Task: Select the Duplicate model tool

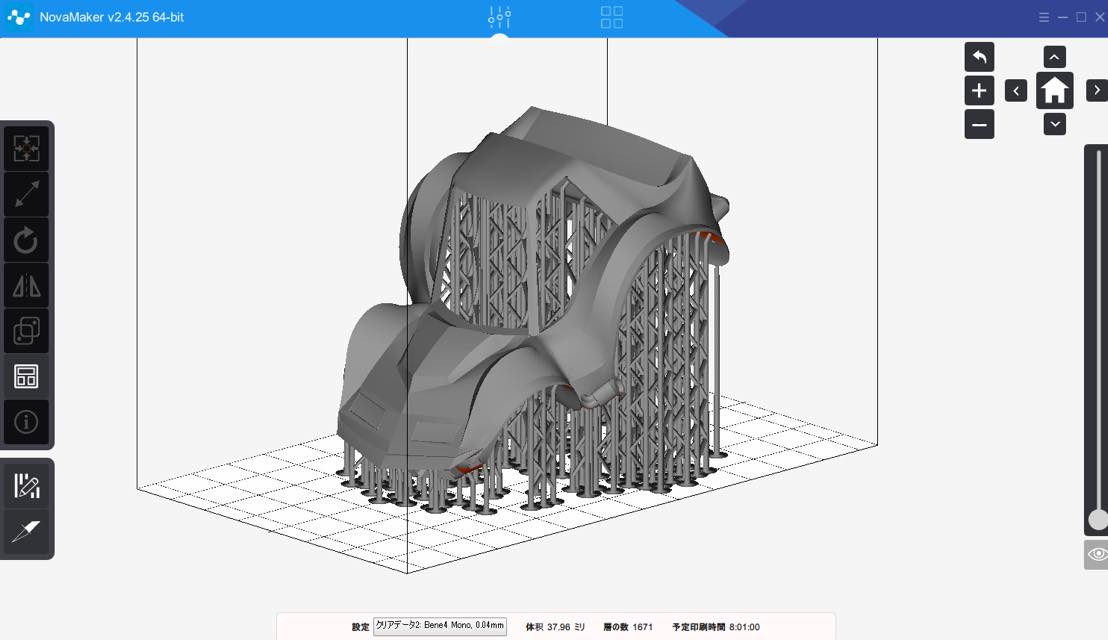Action: click(x=26, y=331)
